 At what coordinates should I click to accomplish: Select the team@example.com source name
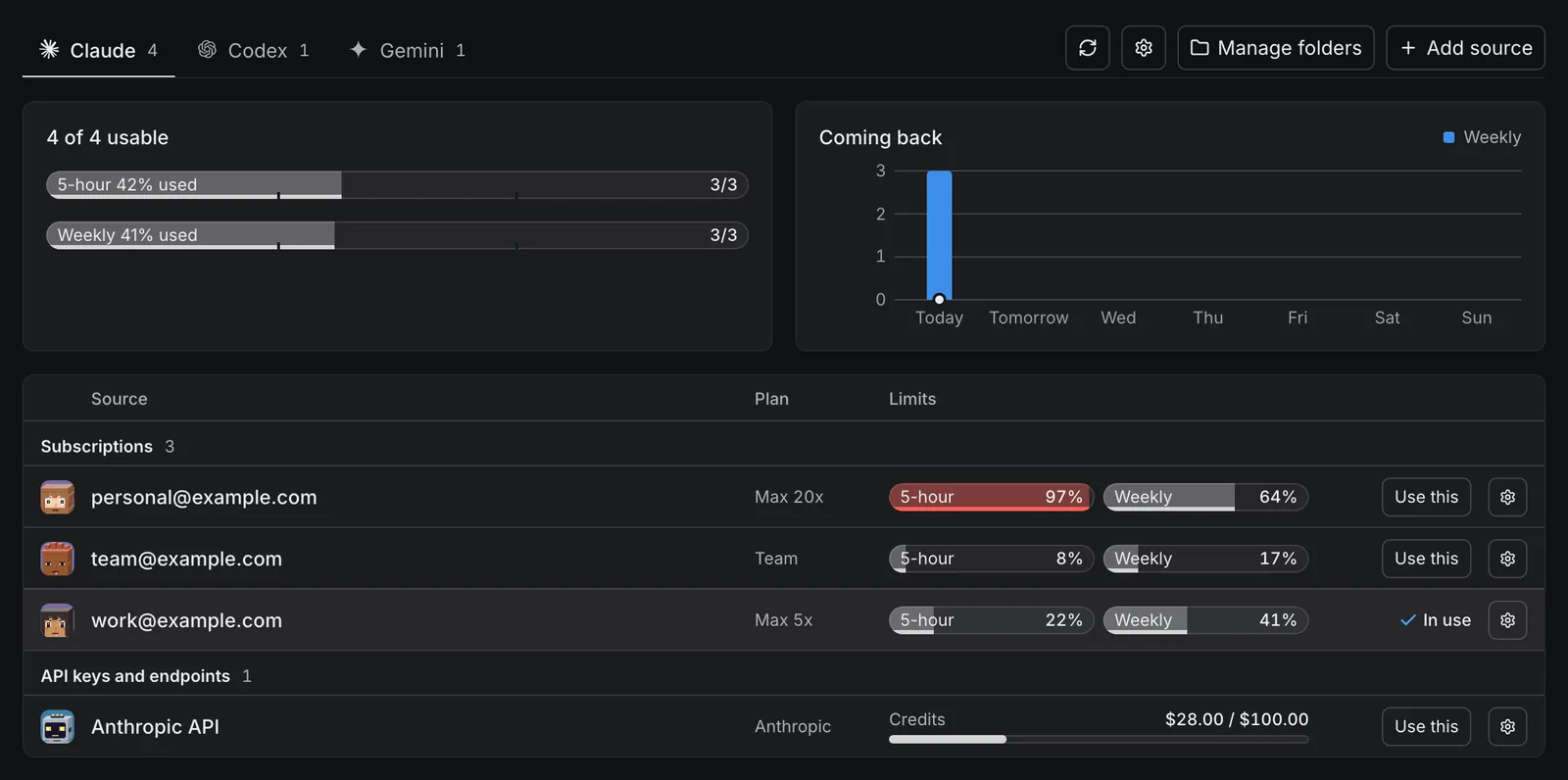186,559
